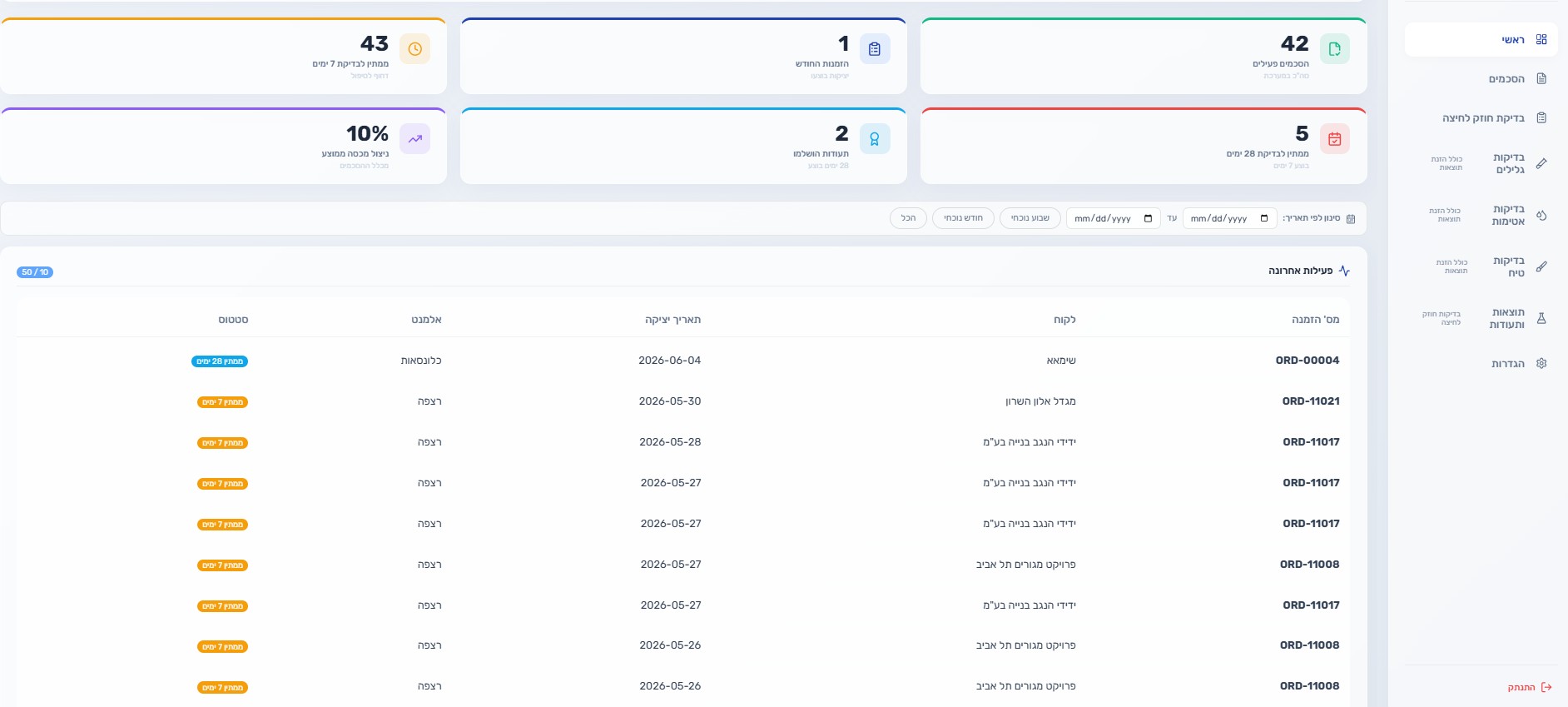
Task: Click the document icon beside הסכמים
Action: coord(1541,79)
